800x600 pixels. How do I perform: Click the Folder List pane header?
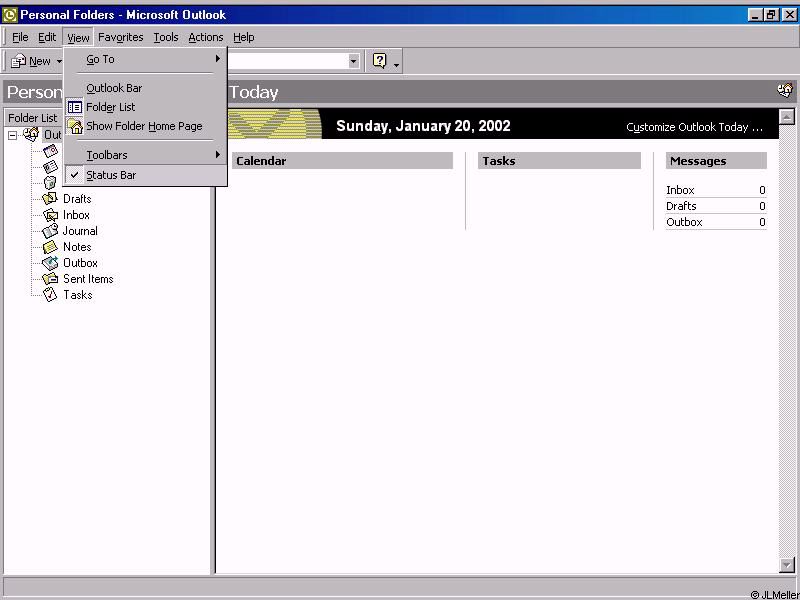click(x=33, y=118)
